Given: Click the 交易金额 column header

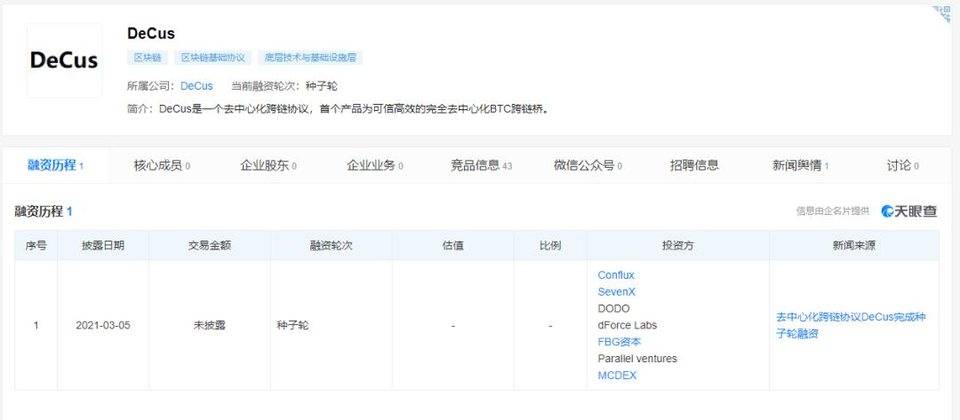Looking at the screenshot, I should pyautogui.click(x=209, y=246).
